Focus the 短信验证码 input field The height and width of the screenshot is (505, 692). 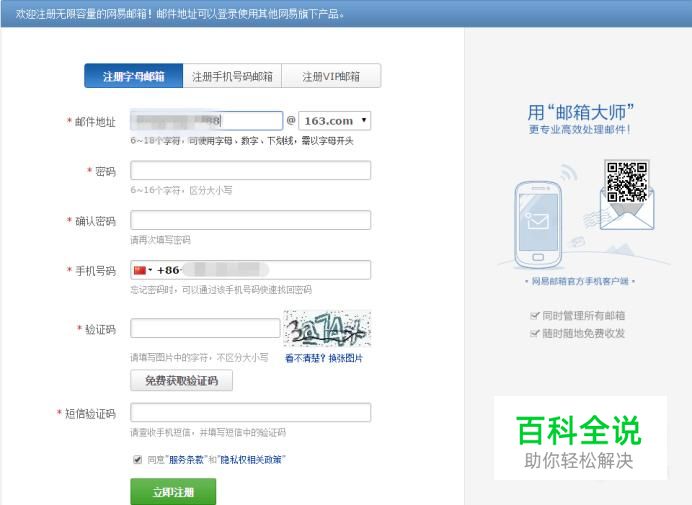coord(251,412)
